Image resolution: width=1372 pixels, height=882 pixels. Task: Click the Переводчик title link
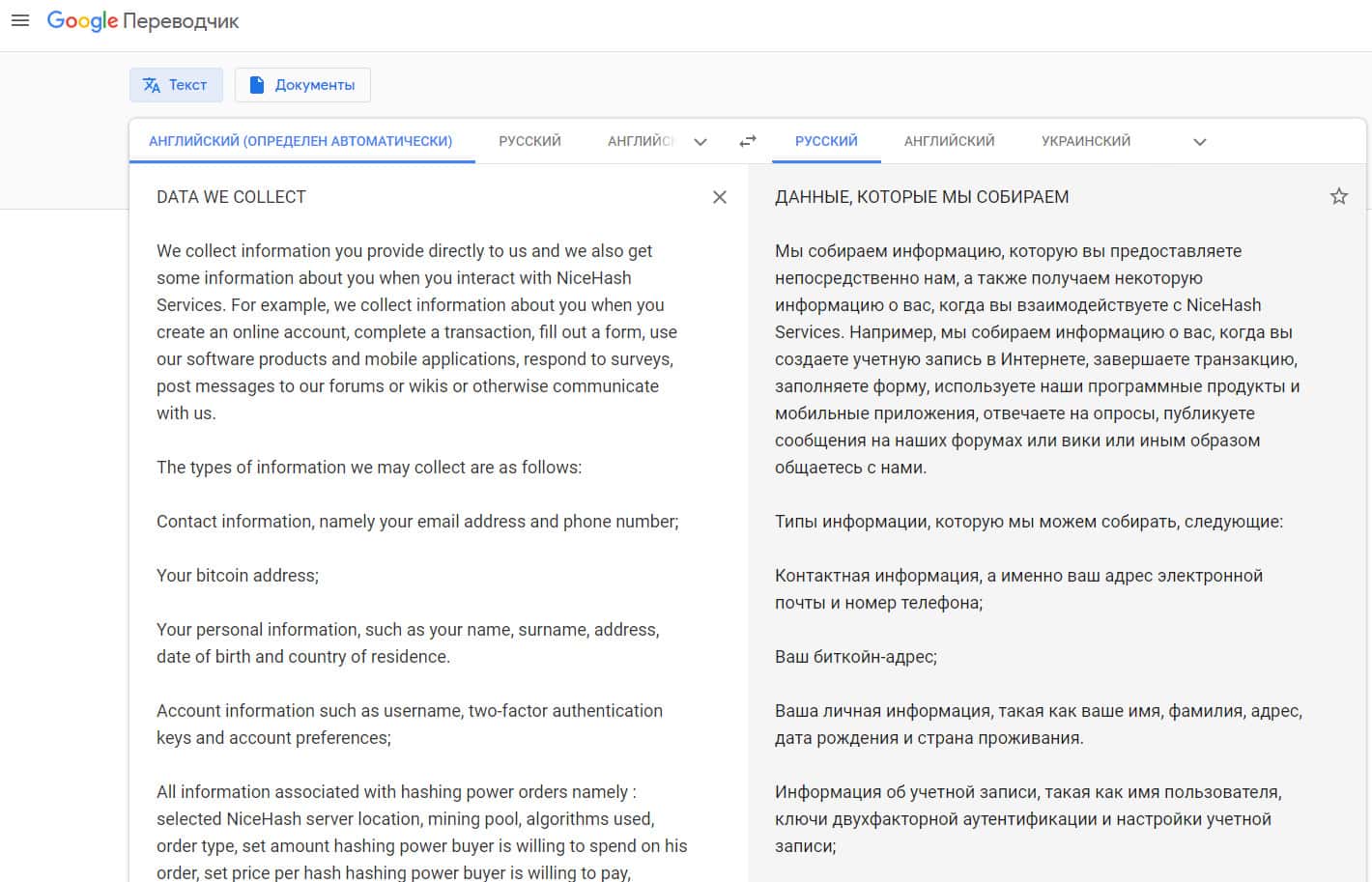[x=181, y=21]
